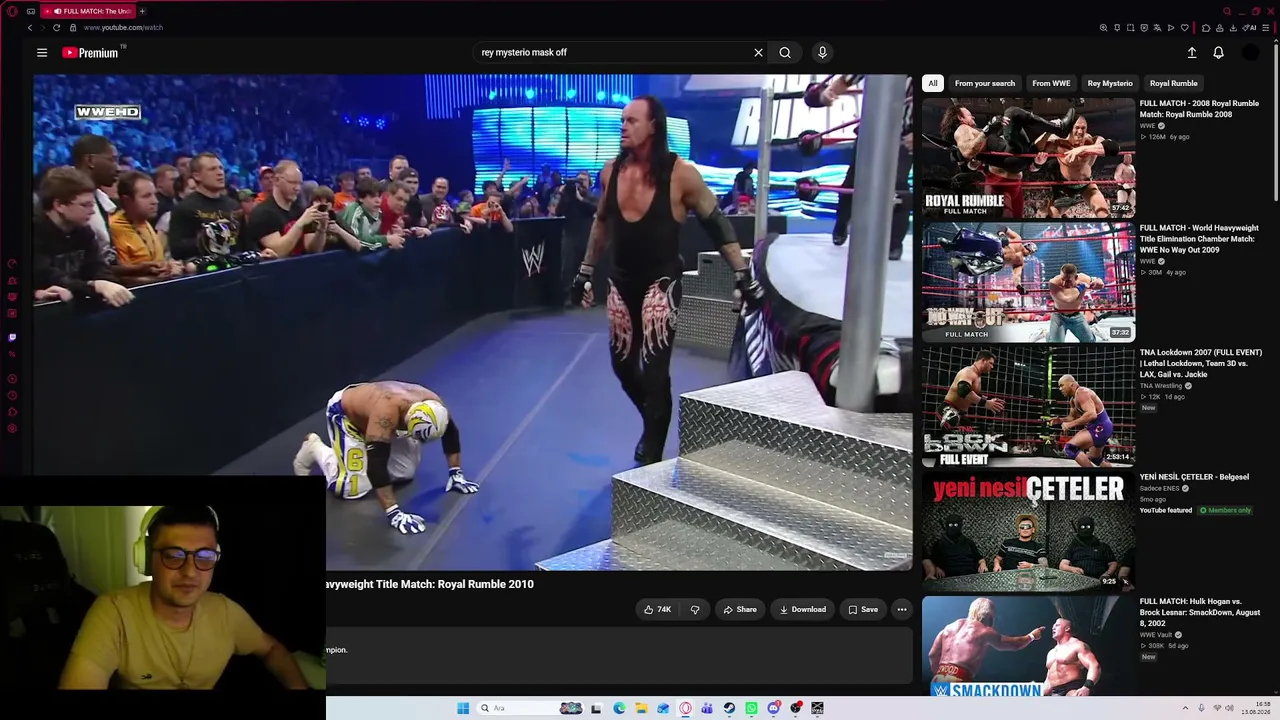Start voice search with the microphone
Image resolution: width=1280 pixels, height=720 pixels.
click(822, 53)
